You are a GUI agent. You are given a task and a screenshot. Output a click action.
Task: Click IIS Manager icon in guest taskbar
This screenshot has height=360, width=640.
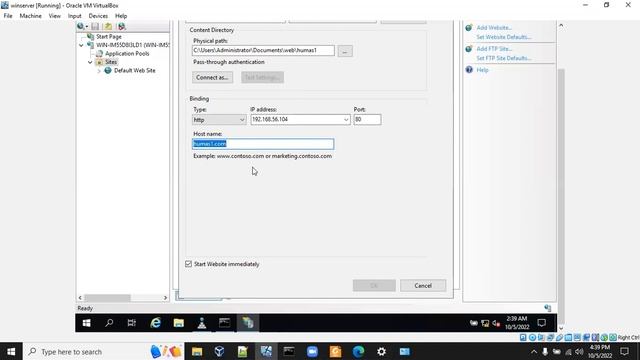point(247,323)
